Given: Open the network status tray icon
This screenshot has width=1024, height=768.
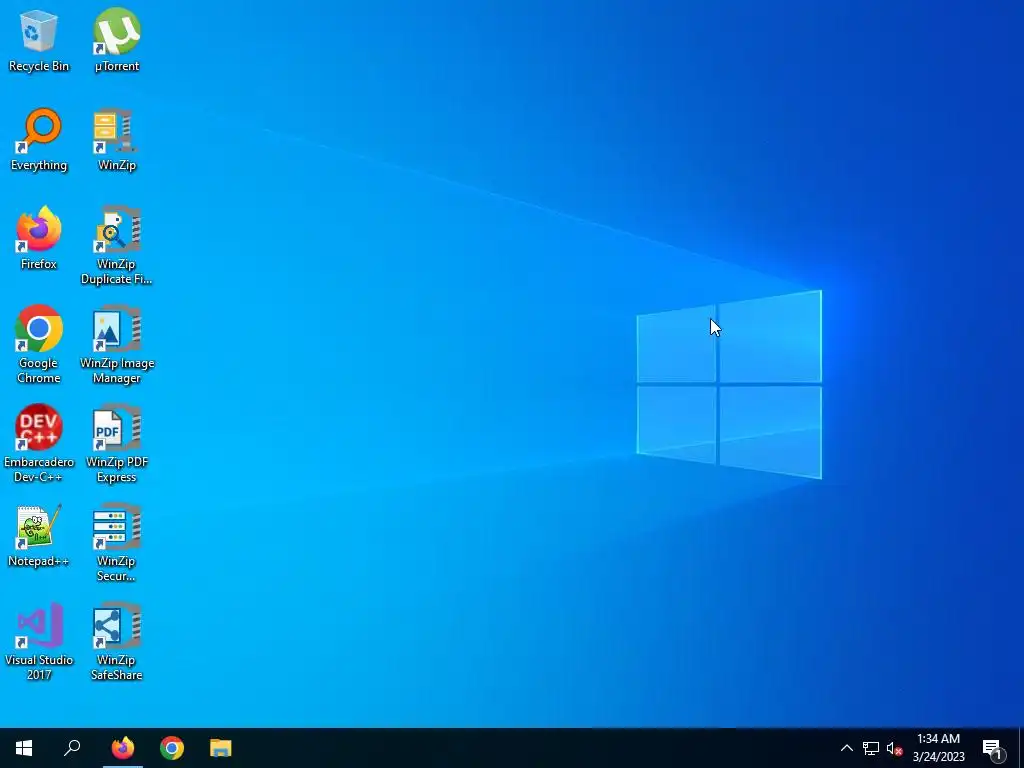Looking at the screenshot, I should (x=871, y=748).
